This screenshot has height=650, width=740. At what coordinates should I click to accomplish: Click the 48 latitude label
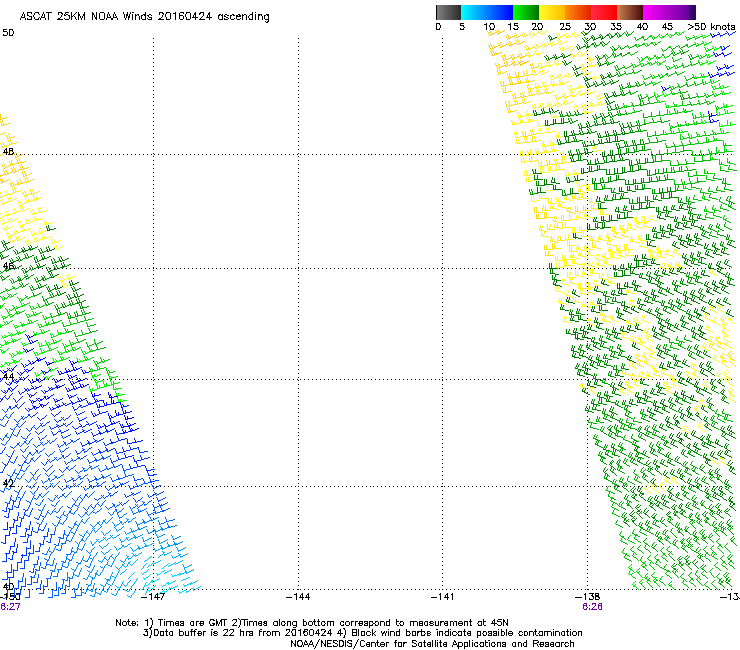(8, 152)
